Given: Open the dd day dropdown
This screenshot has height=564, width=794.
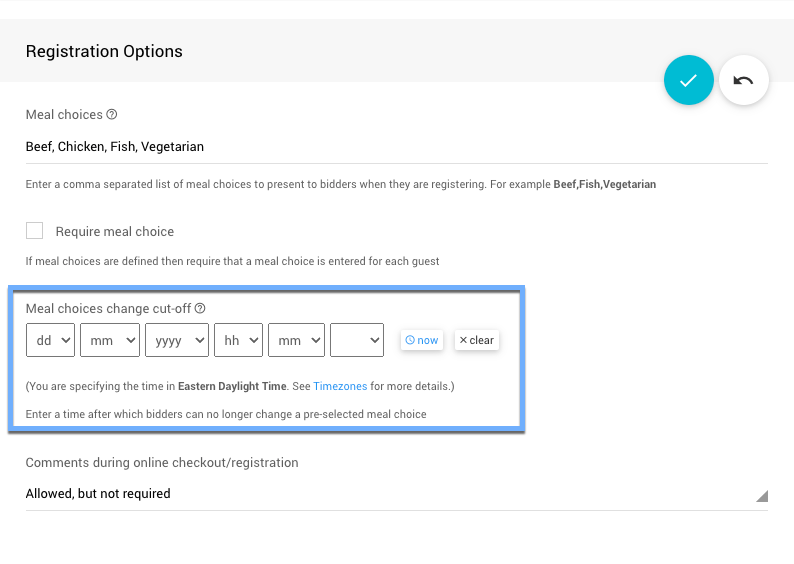Looking at the screenshot, I should (50, 340).
